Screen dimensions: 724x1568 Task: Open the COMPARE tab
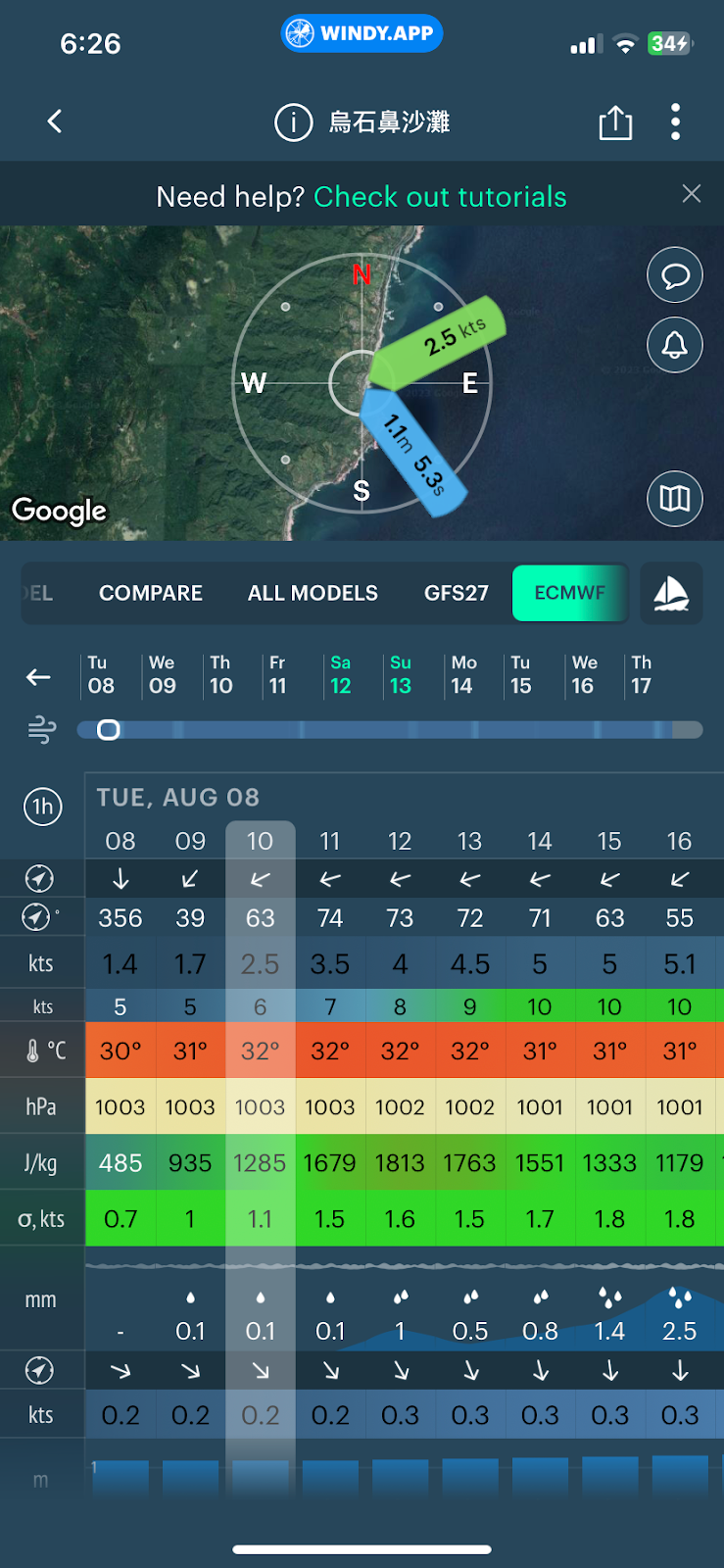[x=151, y=593]
